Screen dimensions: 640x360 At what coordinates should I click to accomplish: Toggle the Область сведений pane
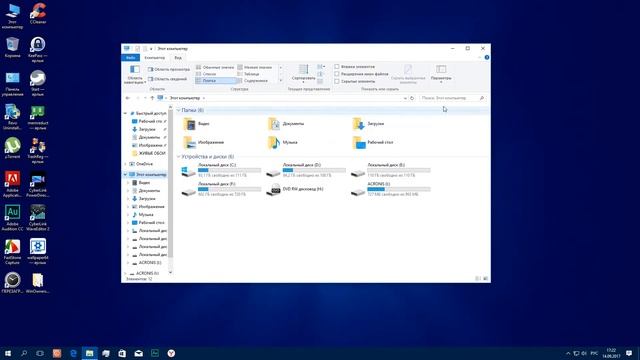(167, 79)
